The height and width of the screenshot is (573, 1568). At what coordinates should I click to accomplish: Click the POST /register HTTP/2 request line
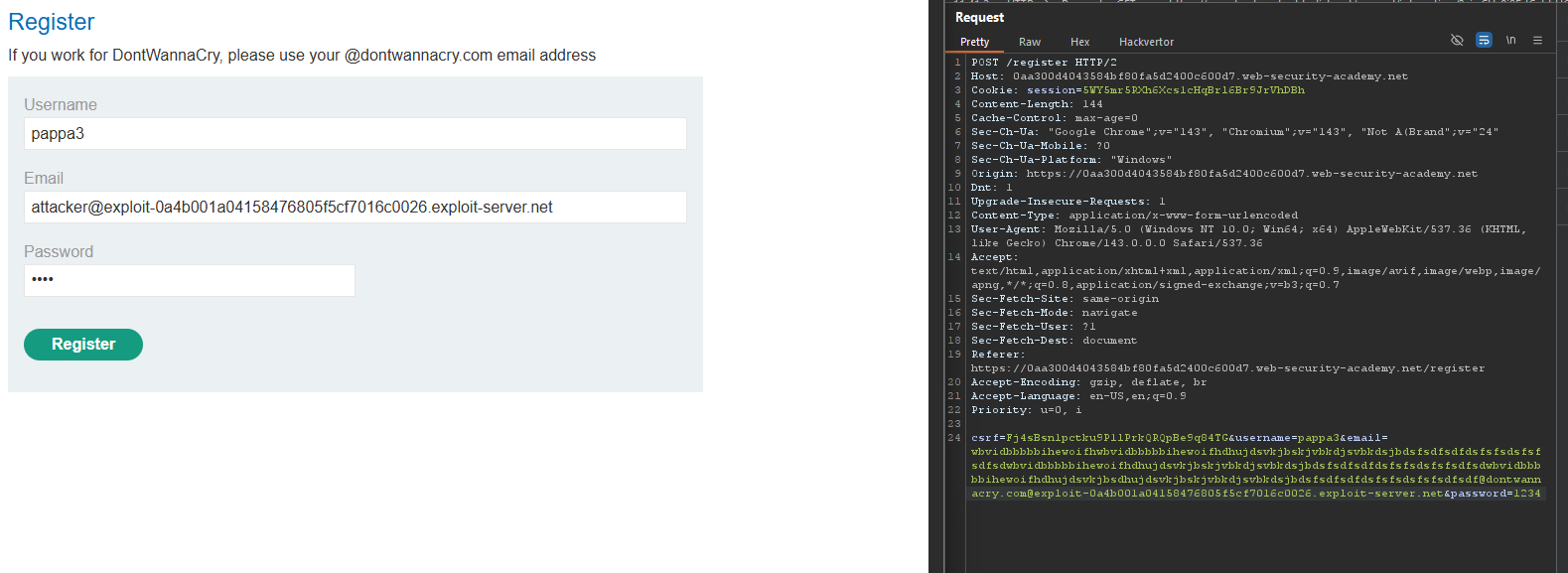[1044, 63]
